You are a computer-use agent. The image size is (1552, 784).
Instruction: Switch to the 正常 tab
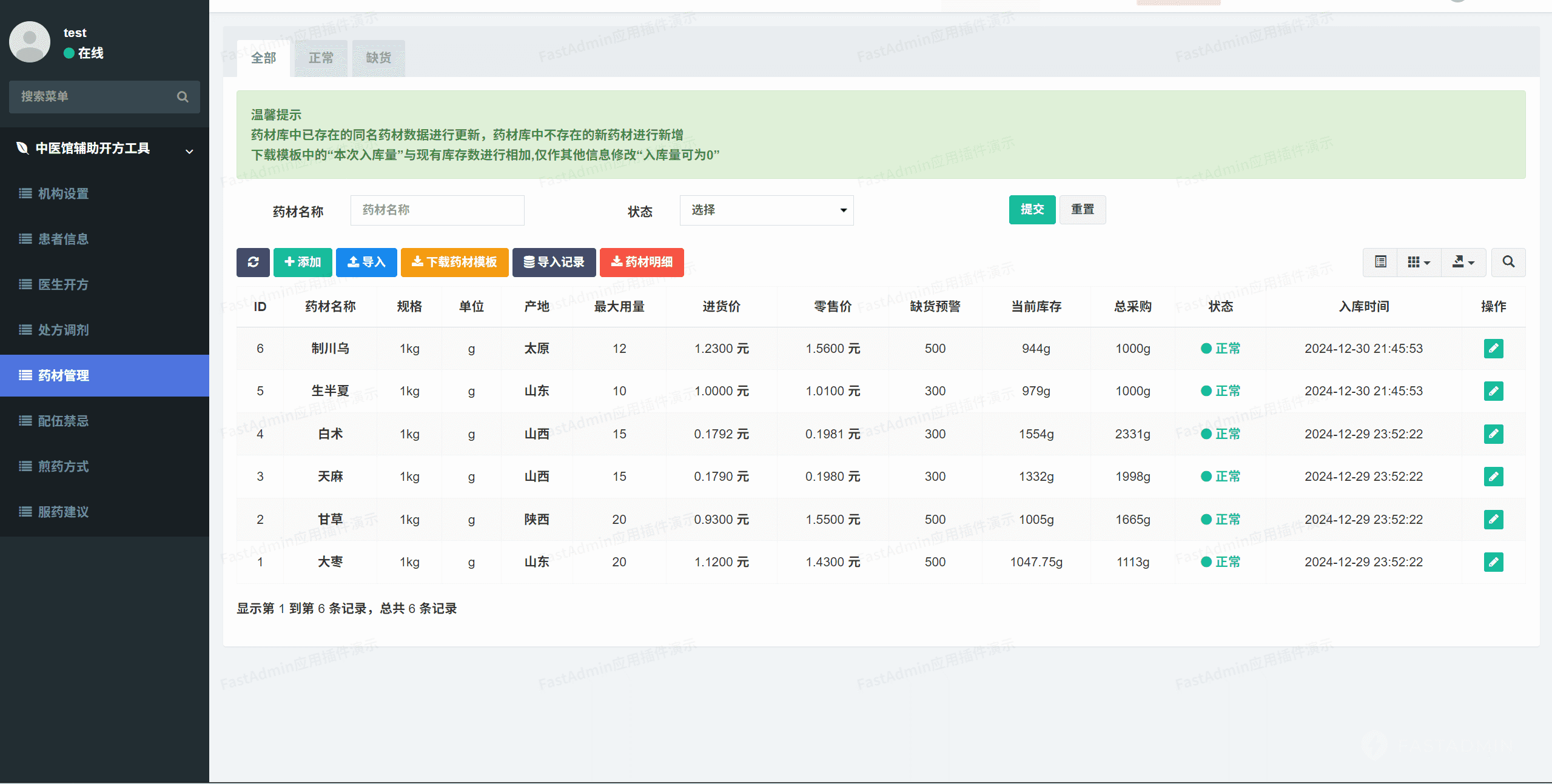[321, 58]
